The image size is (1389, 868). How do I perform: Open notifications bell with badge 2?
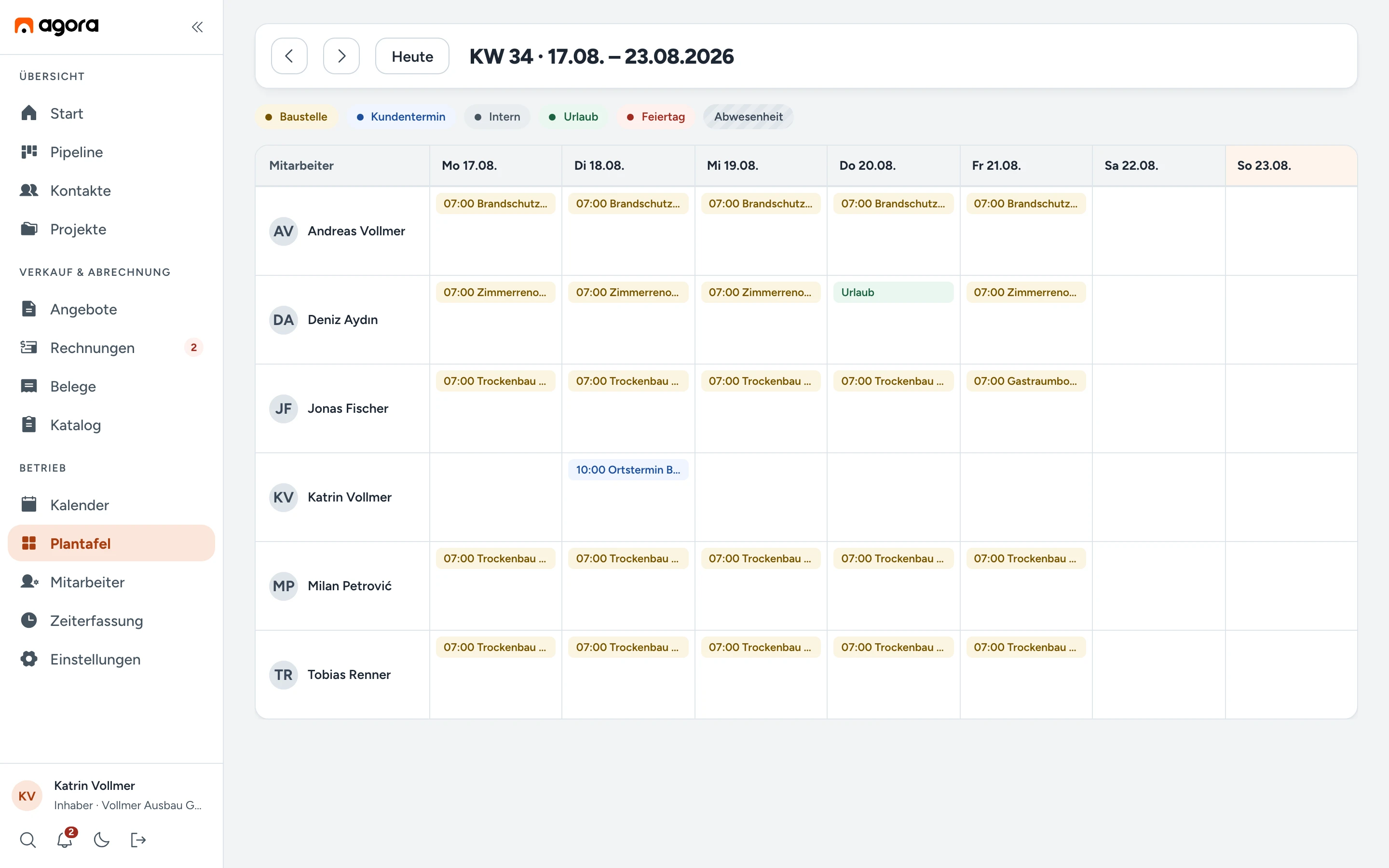pyautogui.click(x=65, y=839)
